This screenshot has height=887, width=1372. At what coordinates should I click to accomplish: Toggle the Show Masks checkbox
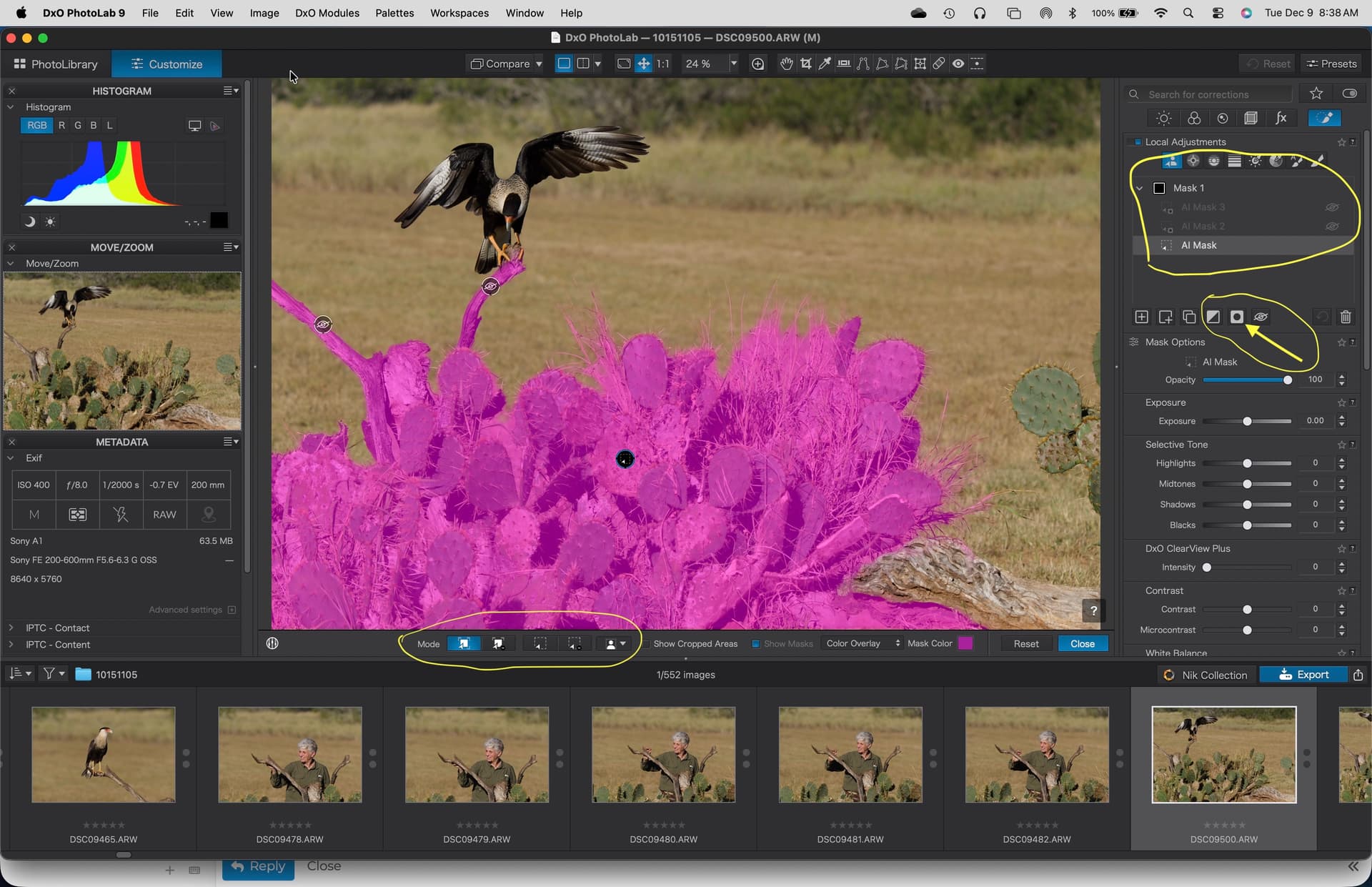[x=755, y=644]
